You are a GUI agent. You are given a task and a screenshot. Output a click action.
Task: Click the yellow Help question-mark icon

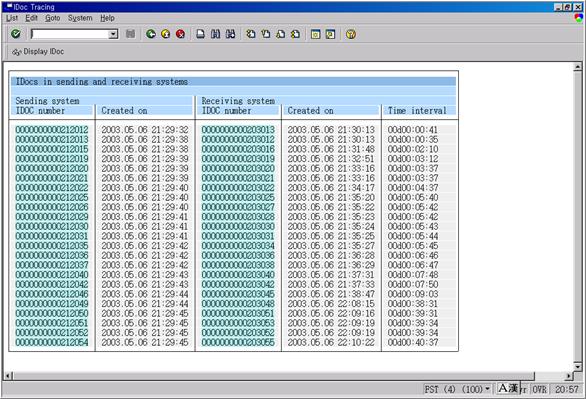(351, 34)
